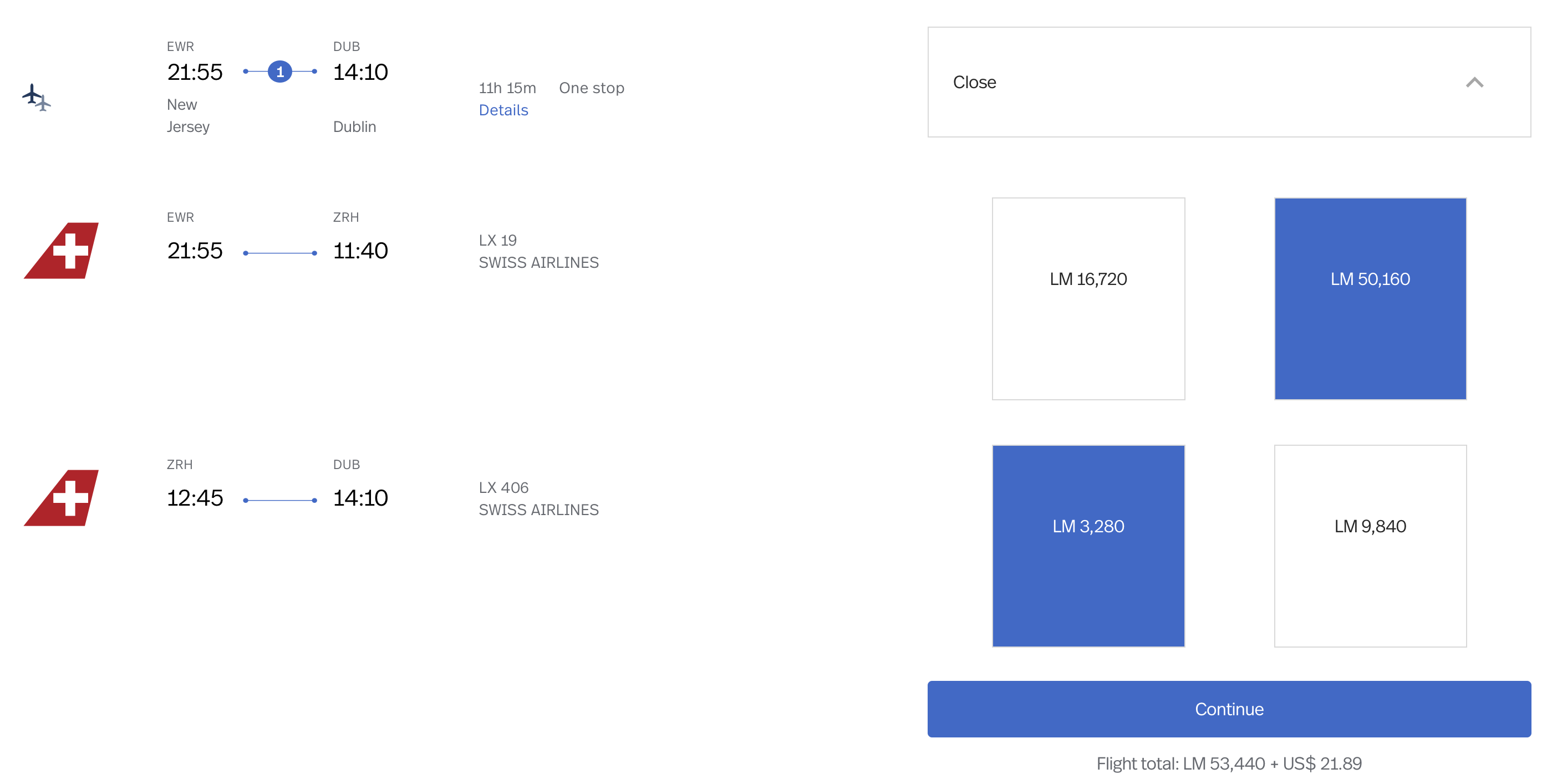Open the flight Details link
The width and height of the screenshot is (1547, 784).
(x=503, y=110)
